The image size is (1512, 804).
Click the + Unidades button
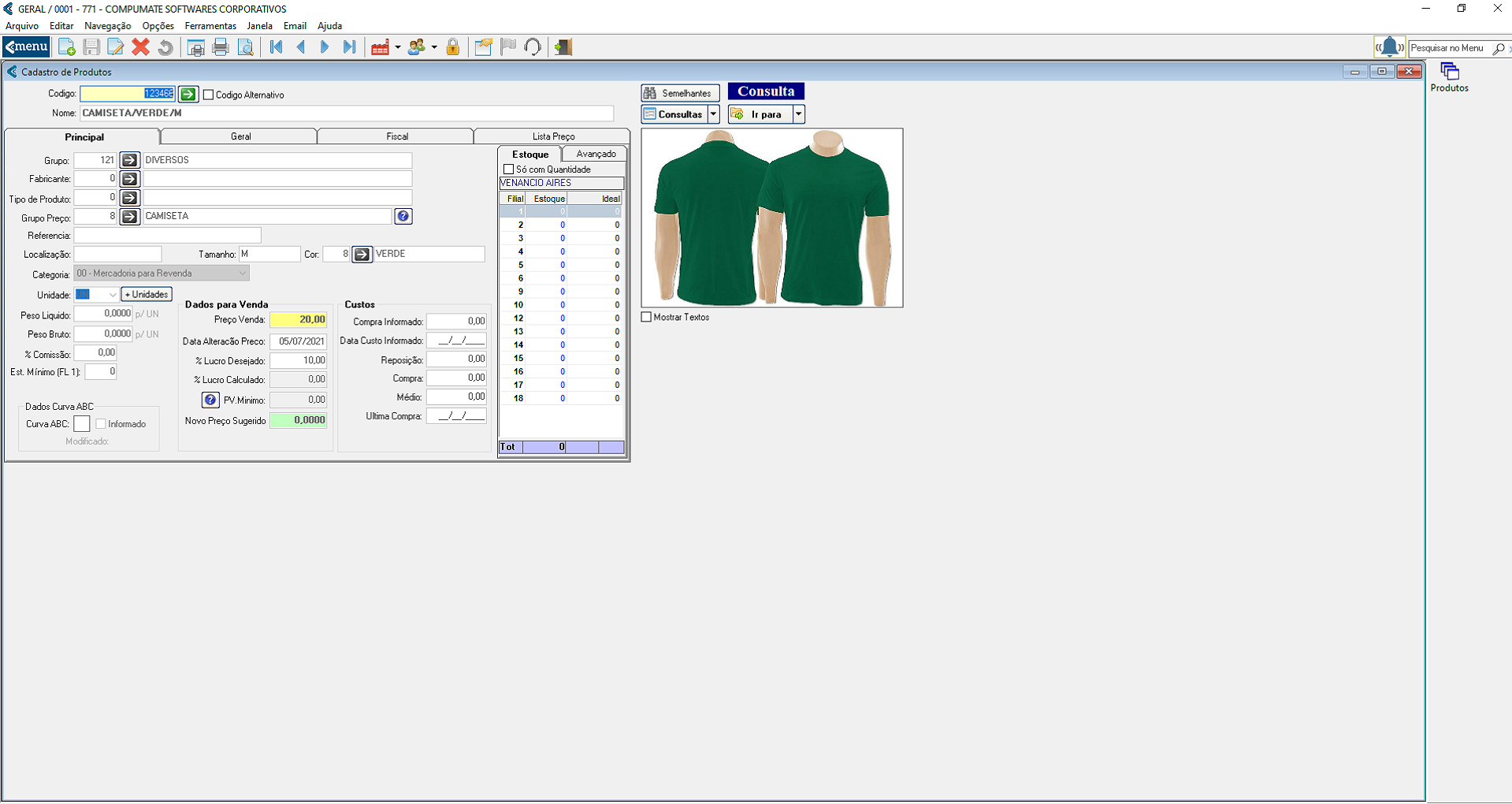pyautogui.click(x=147, y=295)
